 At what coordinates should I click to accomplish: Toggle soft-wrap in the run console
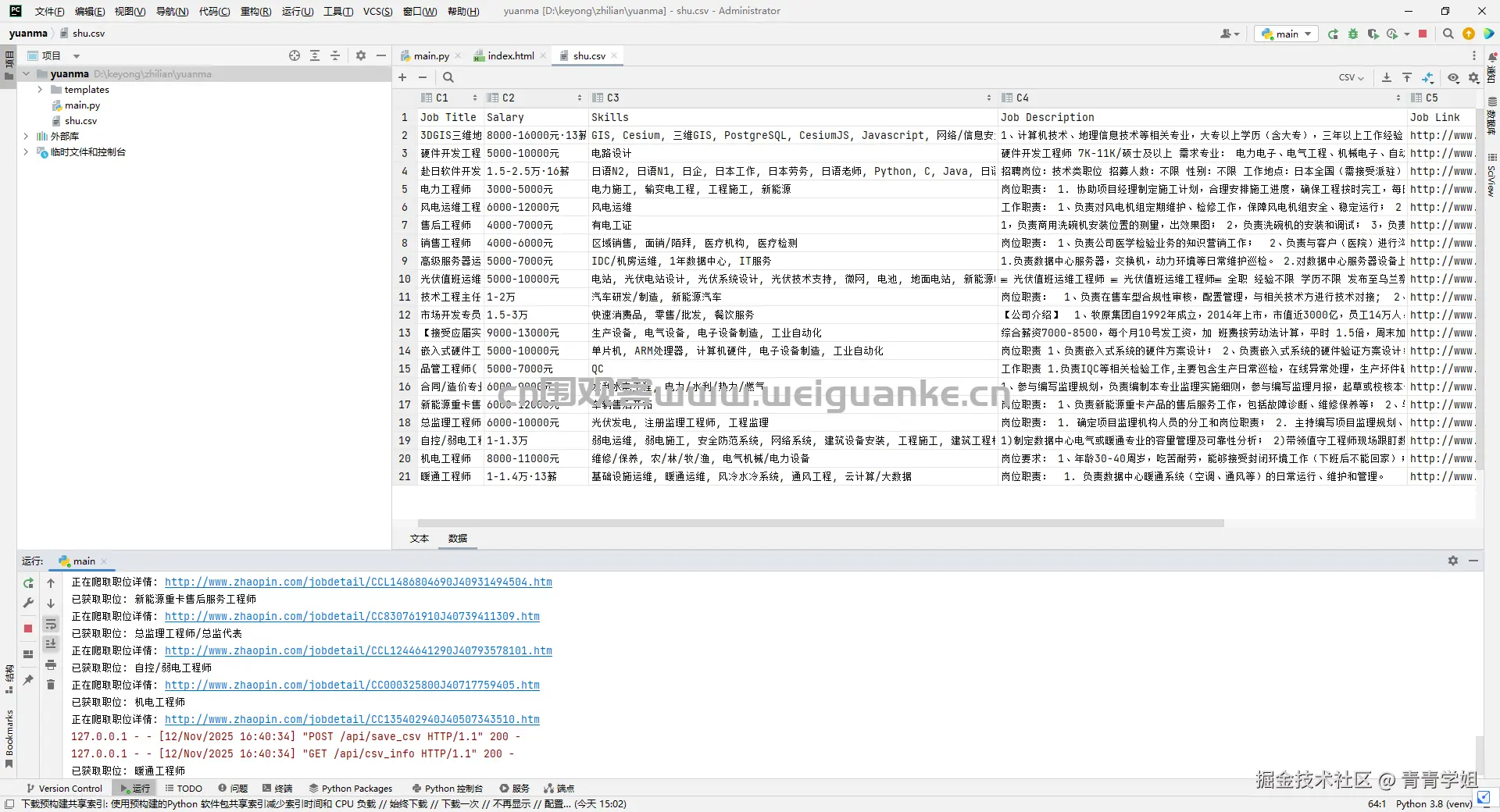[x=51, y=623]
